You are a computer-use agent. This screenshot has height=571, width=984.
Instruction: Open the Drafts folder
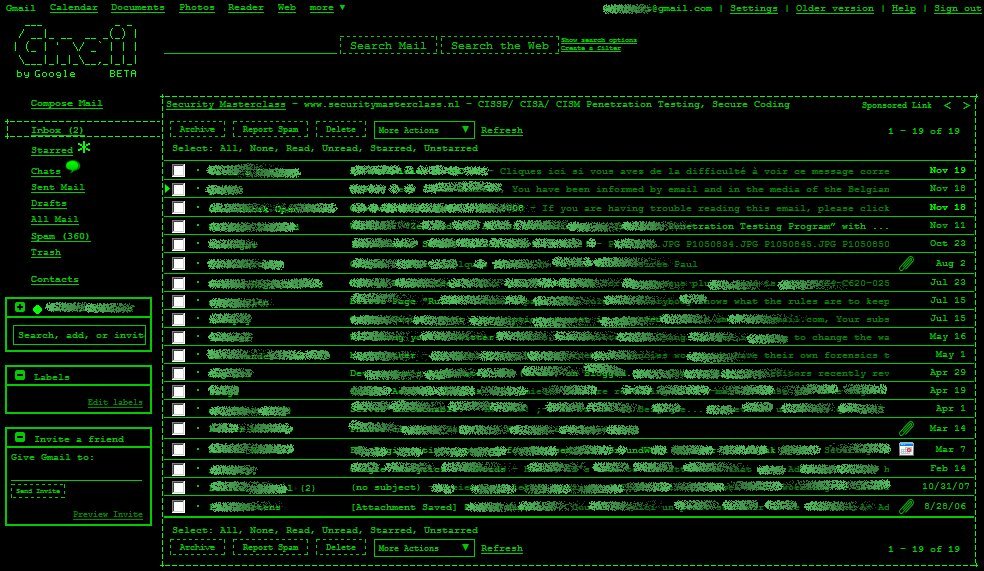pos(48,204)
